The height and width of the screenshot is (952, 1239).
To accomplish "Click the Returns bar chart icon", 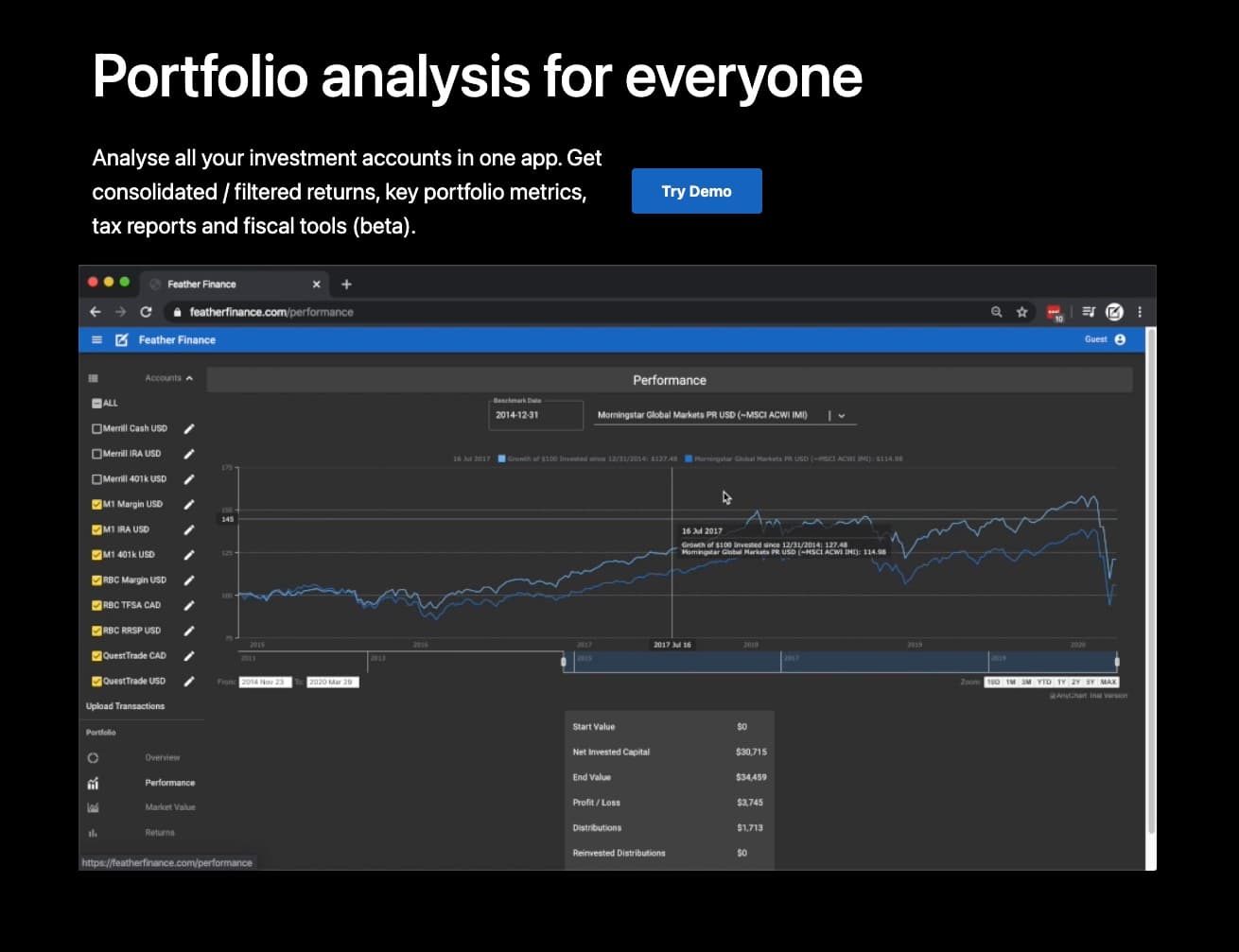I will [93, 833].
